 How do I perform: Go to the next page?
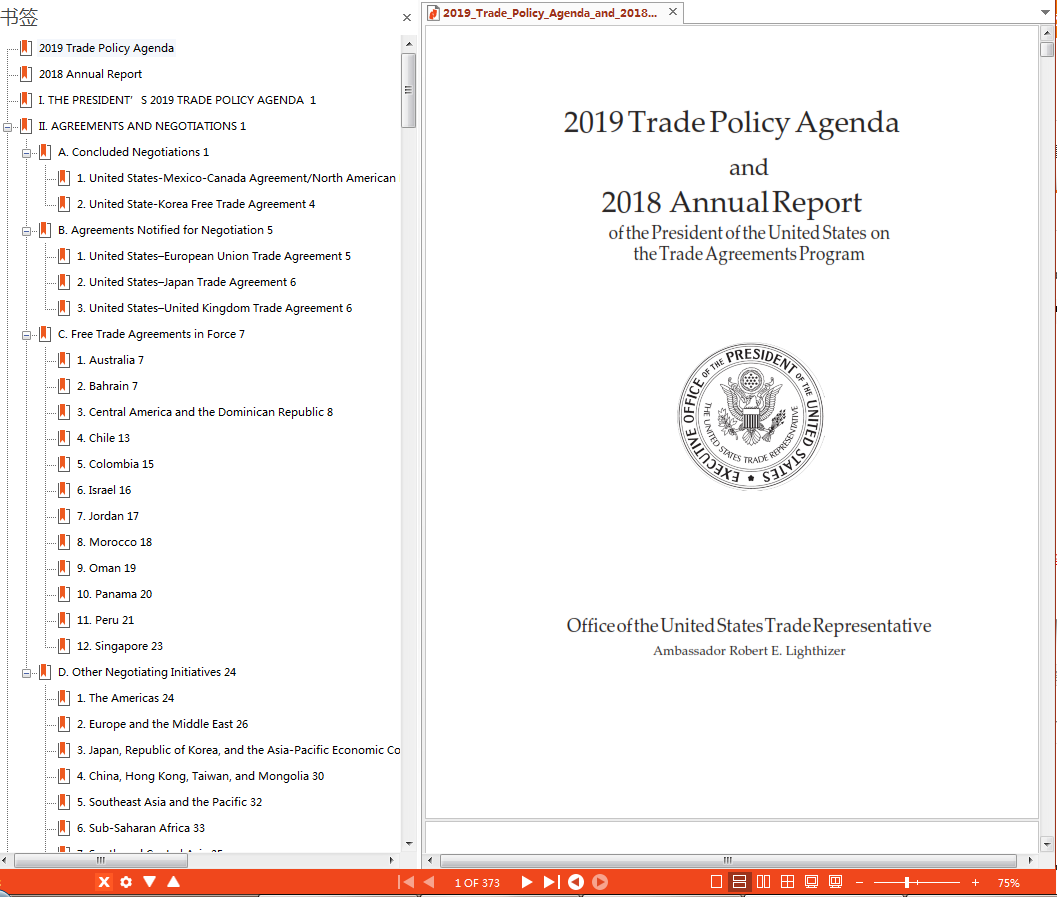click(x=526, y=881)
